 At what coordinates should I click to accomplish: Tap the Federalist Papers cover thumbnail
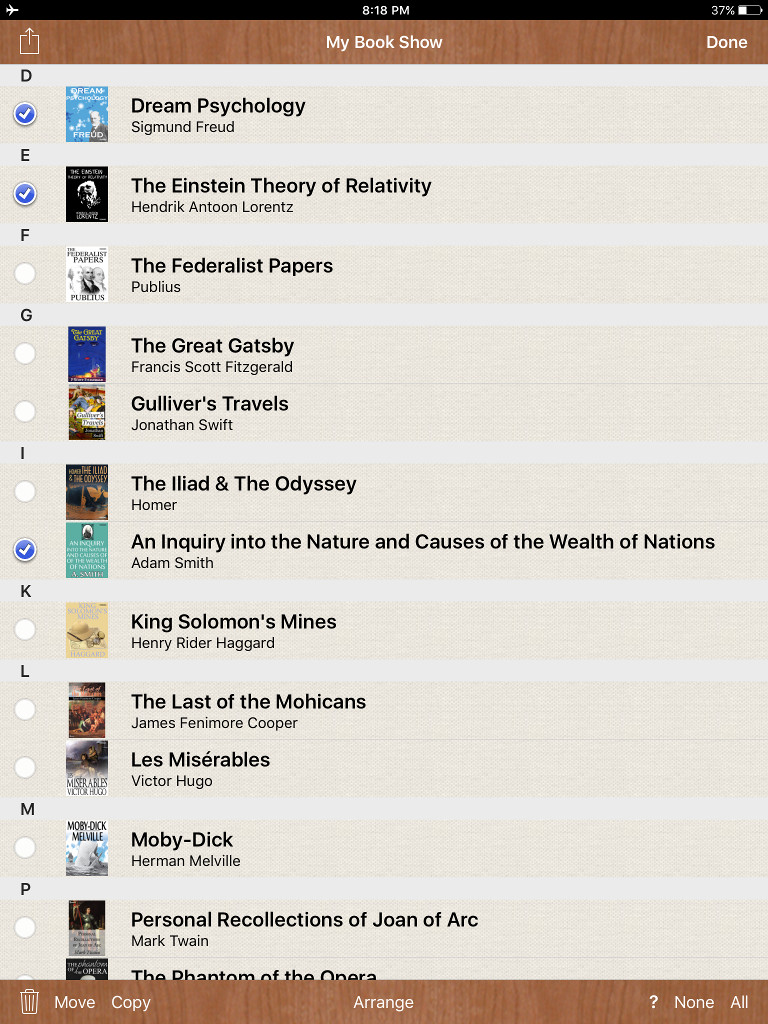click(87, 274)
